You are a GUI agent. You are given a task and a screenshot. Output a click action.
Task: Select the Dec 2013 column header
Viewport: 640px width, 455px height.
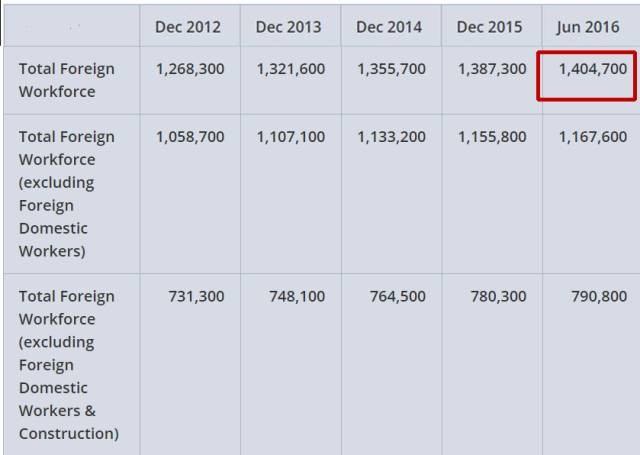[x=290, y=27]
